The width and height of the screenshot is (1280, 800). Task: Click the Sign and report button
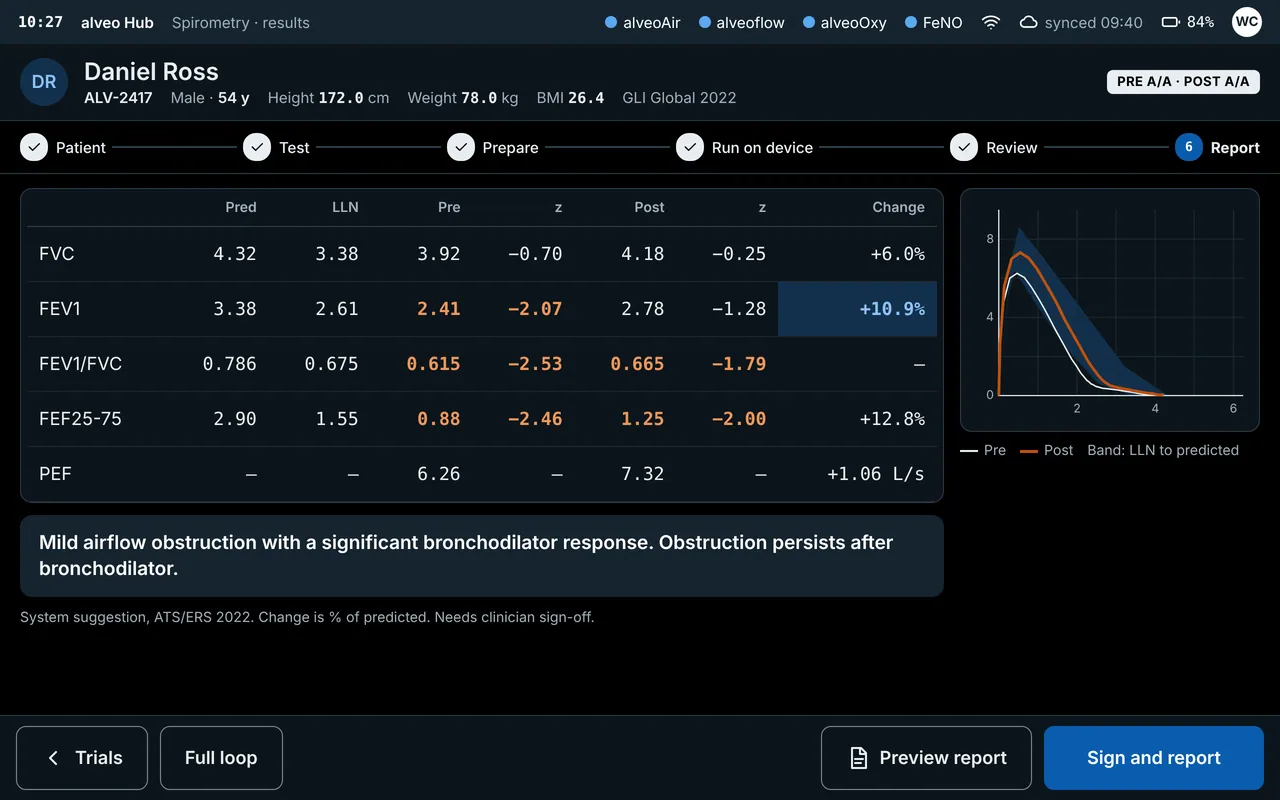(x=1154, y=758)
